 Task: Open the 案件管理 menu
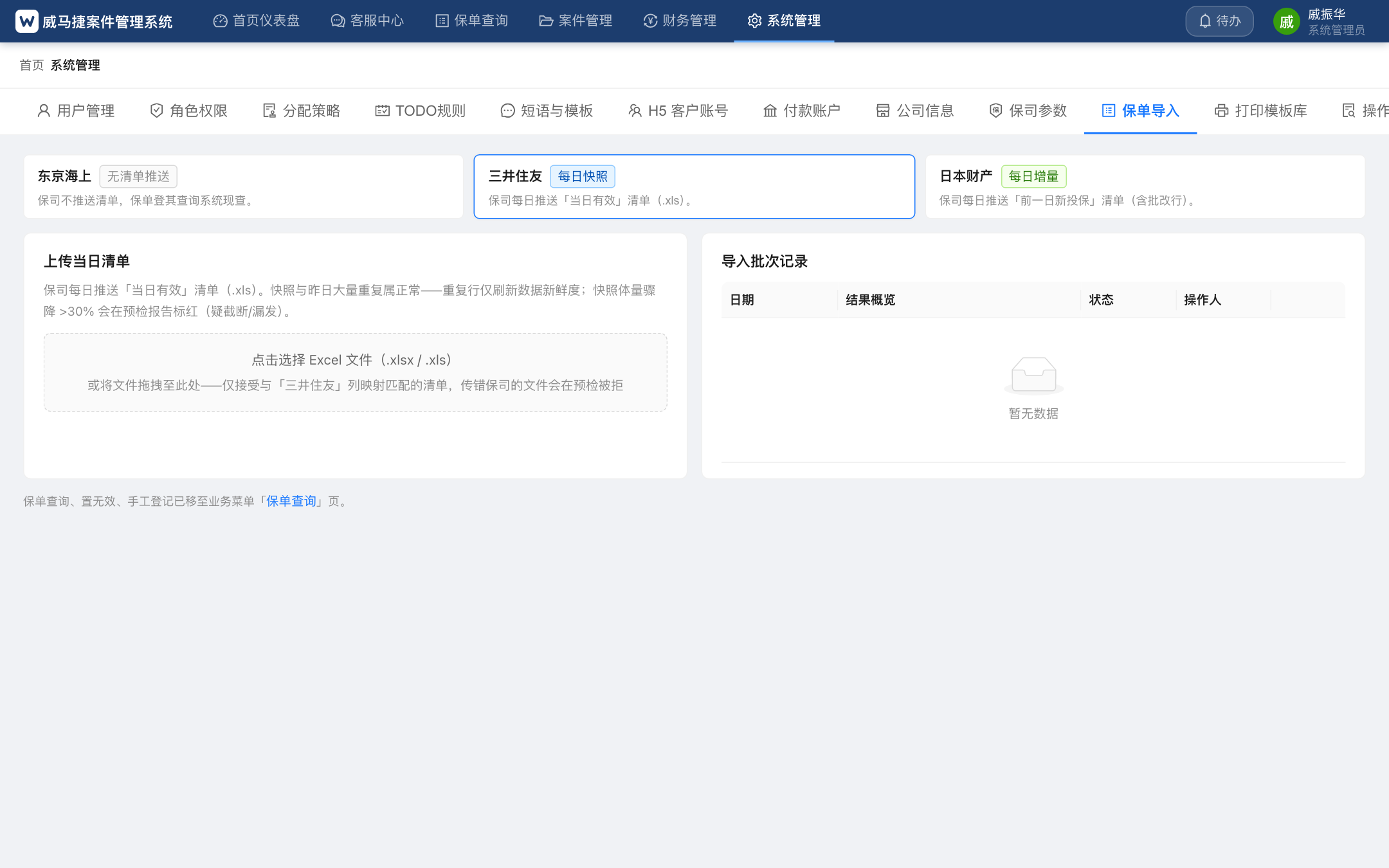pyautogui.click(x=576, y=21)
